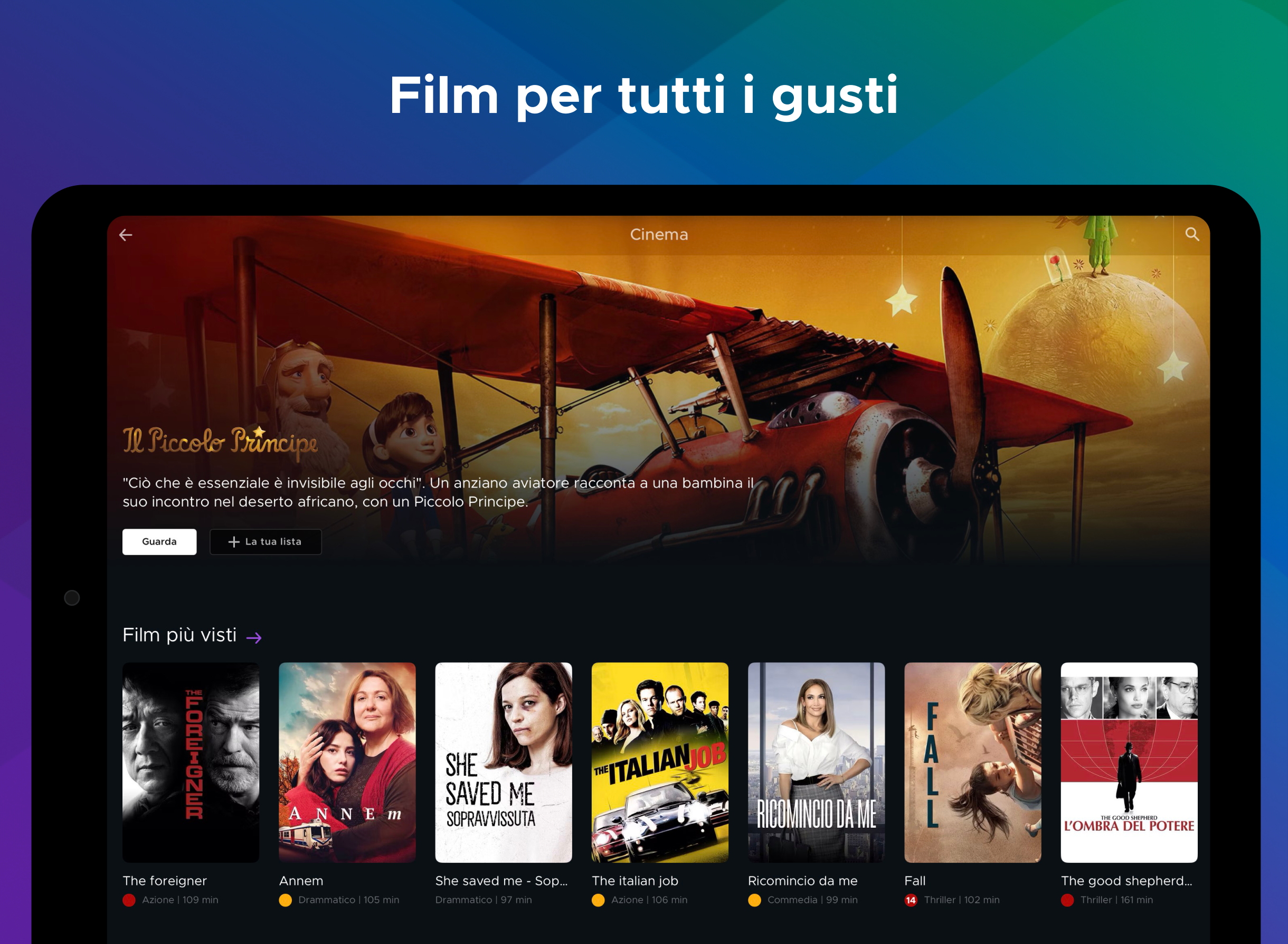This screenshot has width=1288, height=944.
Task: Click red rating dot under The foreigner
Action: coord(129,900)
